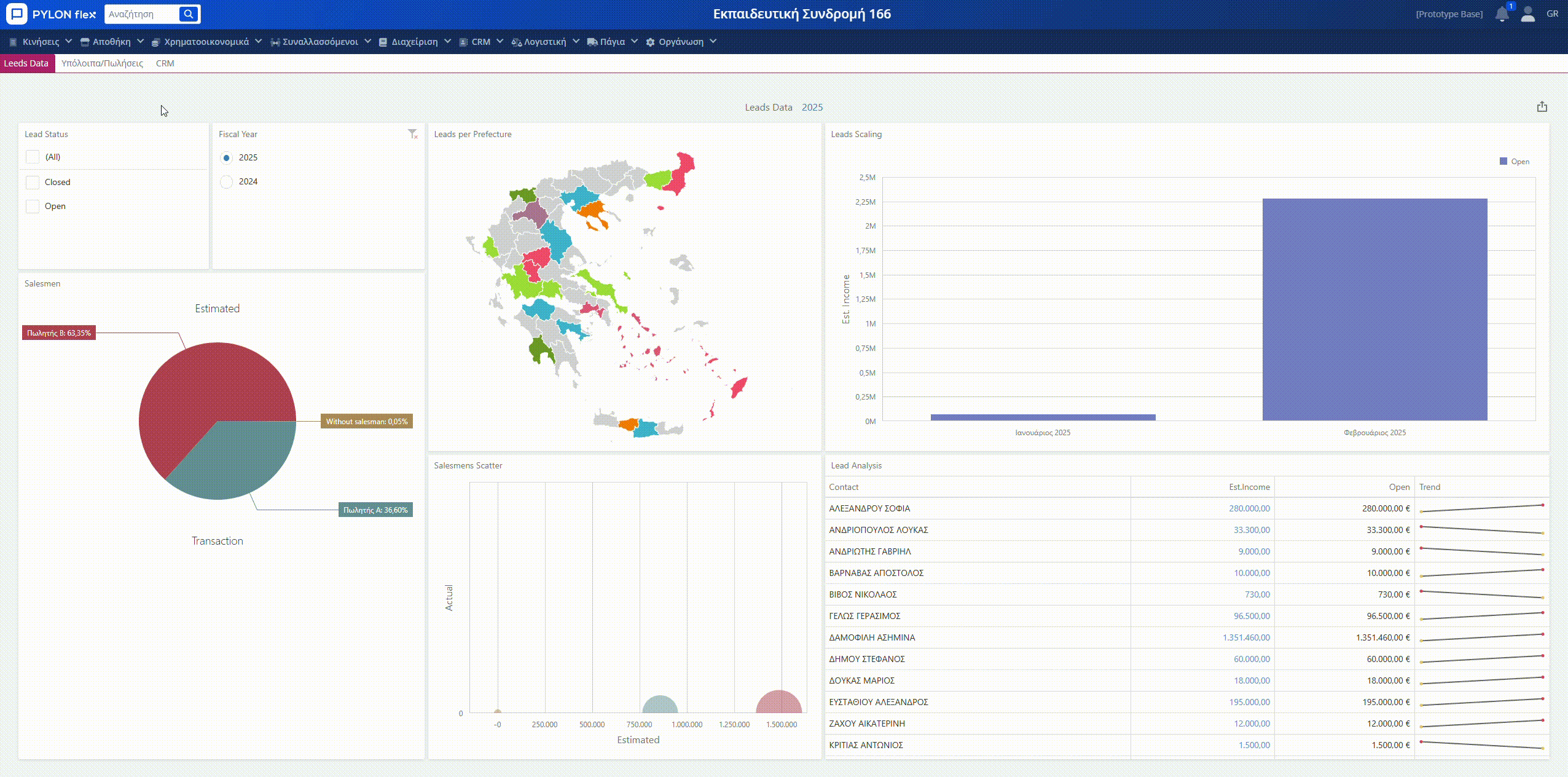Open the Οργάνωση menu

coord(681,42)
